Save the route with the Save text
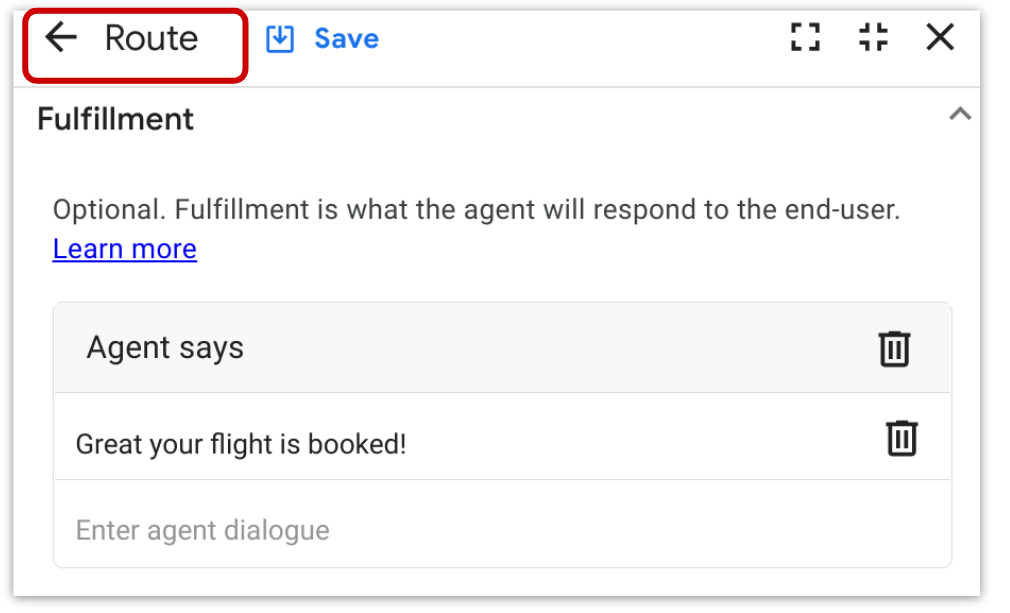Viewport: 1010px width, 613px height. pyautogui.click(x=347, y=39)
